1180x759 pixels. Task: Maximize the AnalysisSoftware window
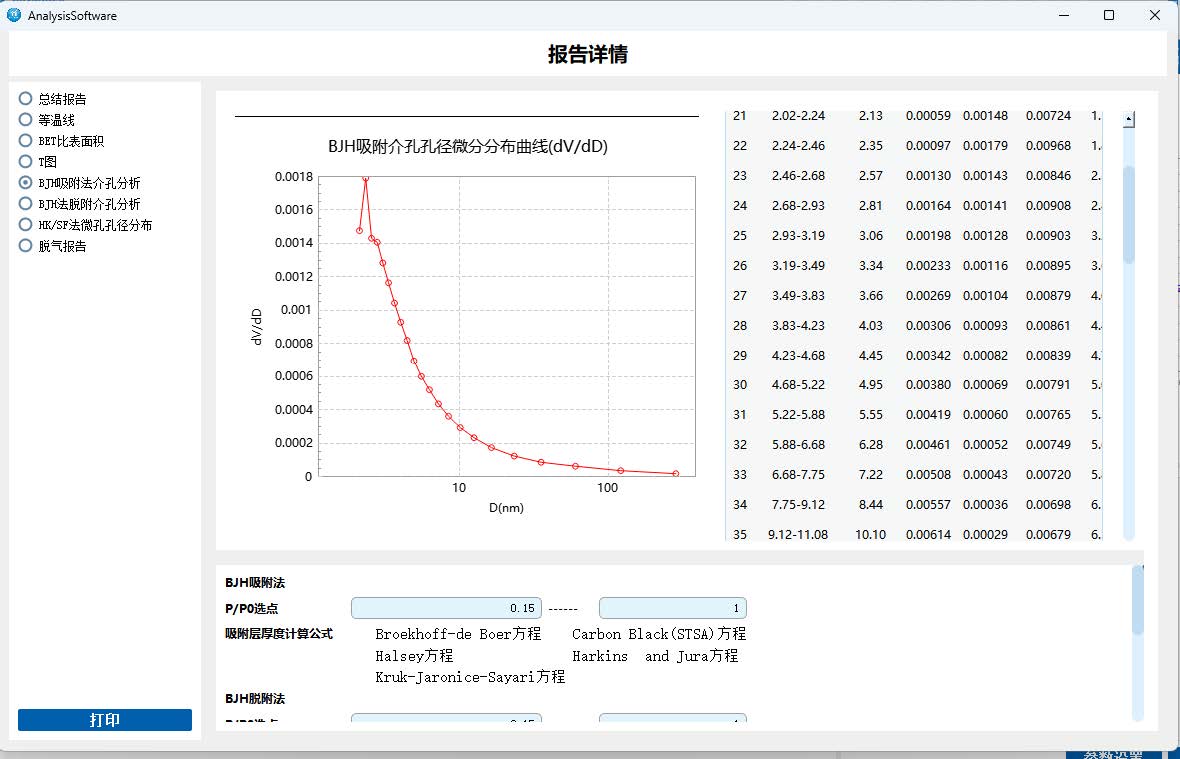pos(1109,15)
